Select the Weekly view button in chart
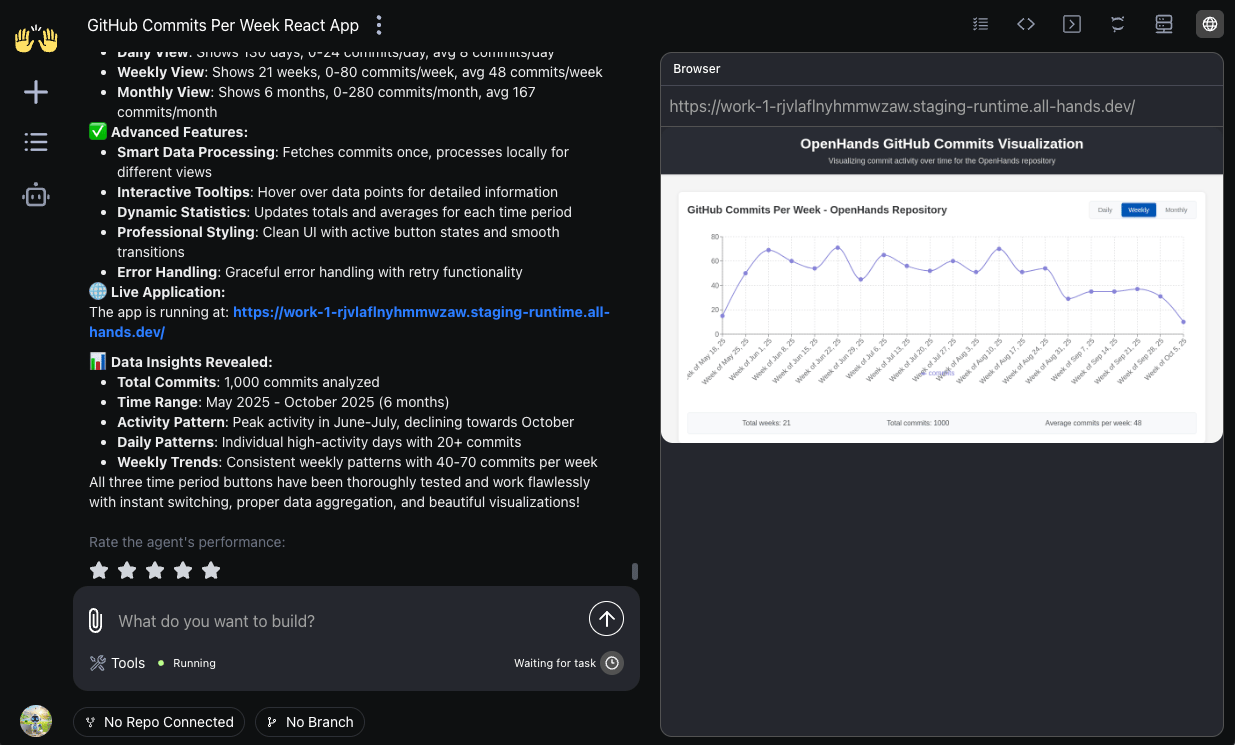This screenshot has height=745, width=1235. 1138,210
